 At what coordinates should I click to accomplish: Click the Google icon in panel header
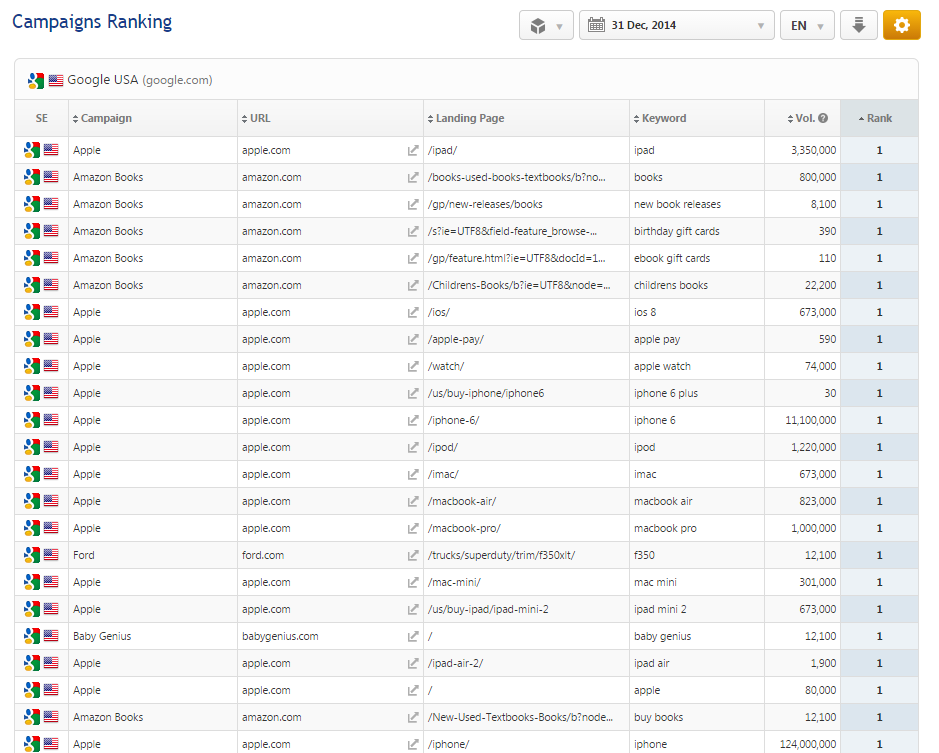point(36,81)
